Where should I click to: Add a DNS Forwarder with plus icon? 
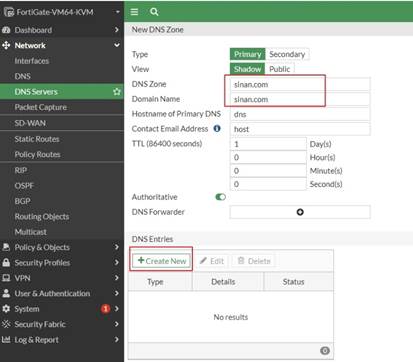pos(300,212)
